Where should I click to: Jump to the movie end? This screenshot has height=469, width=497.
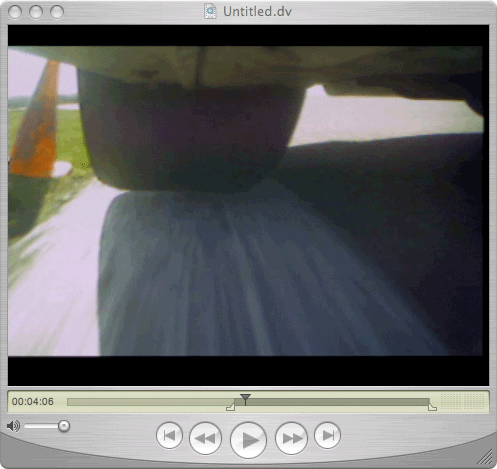click(x=327, y=435)
